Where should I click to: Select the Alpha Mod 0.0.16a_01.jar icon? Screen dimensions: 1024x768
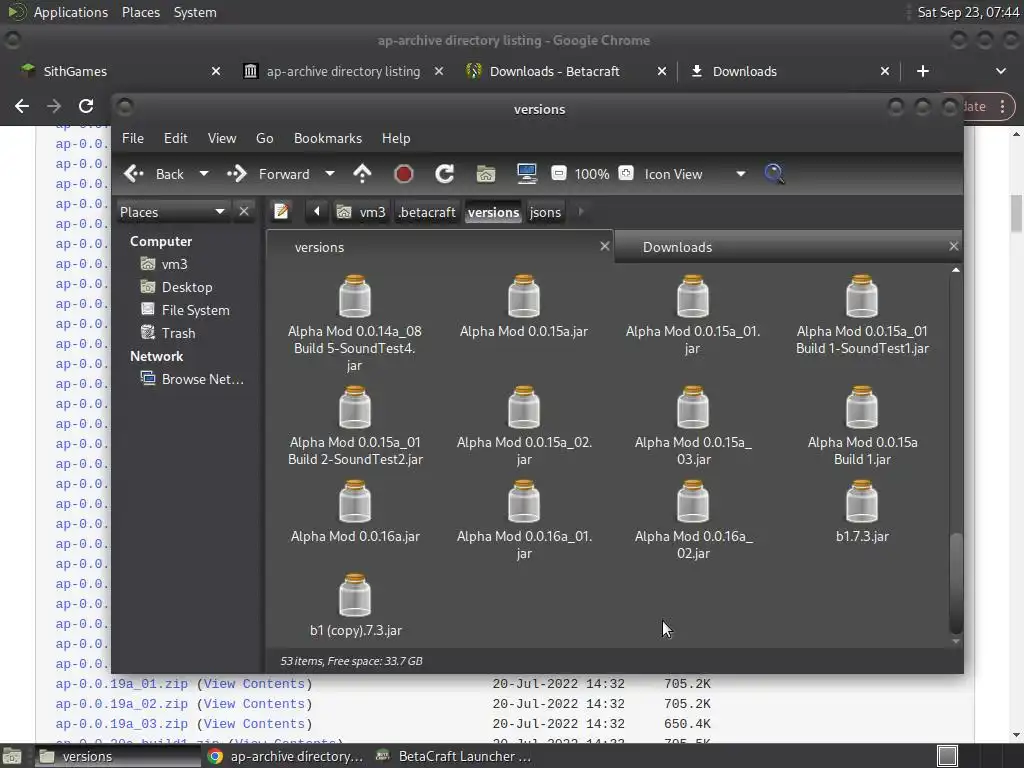coord(524,502)
